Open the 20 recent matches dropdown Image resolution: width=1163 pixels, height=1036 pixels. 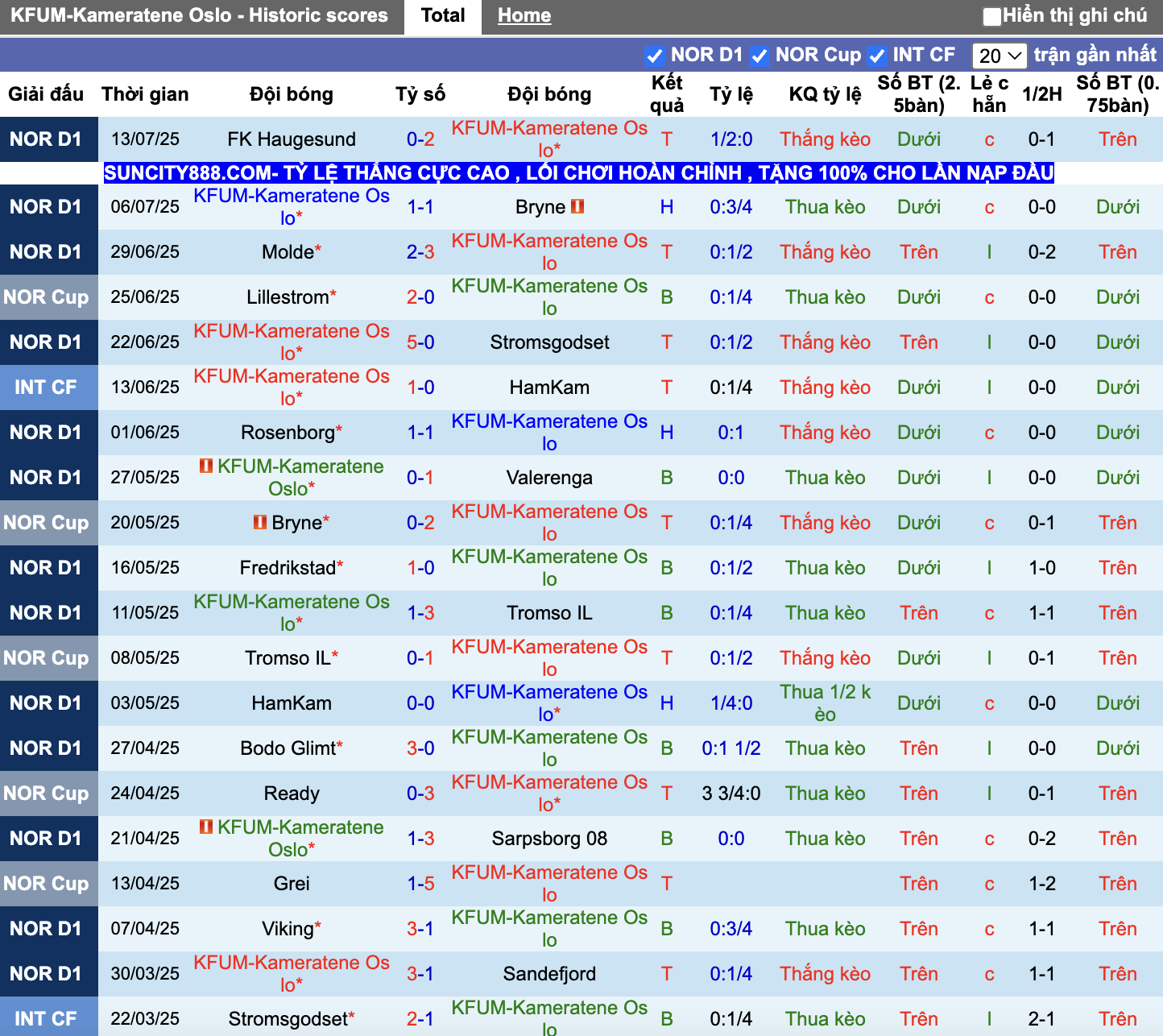point(1000,56)
